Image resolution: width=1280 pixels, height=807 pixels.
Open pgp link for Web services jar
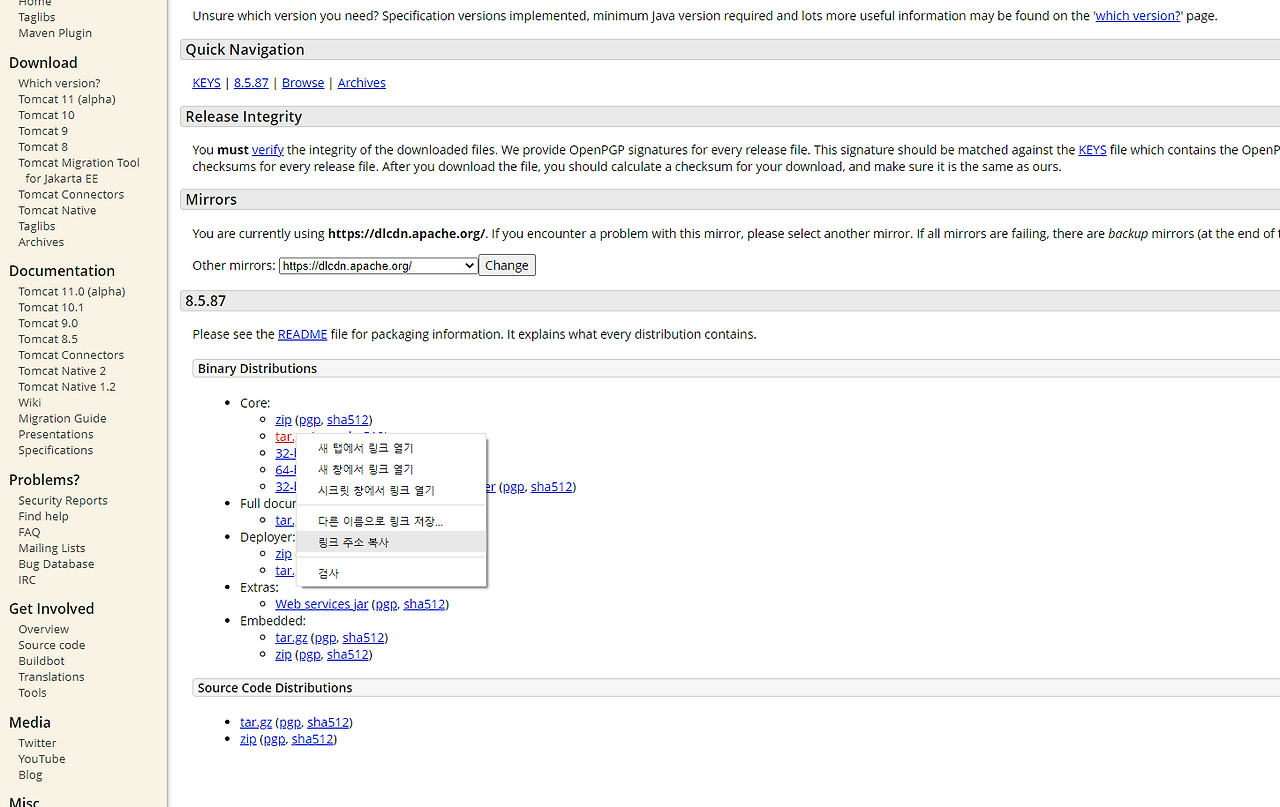[387, 604]
